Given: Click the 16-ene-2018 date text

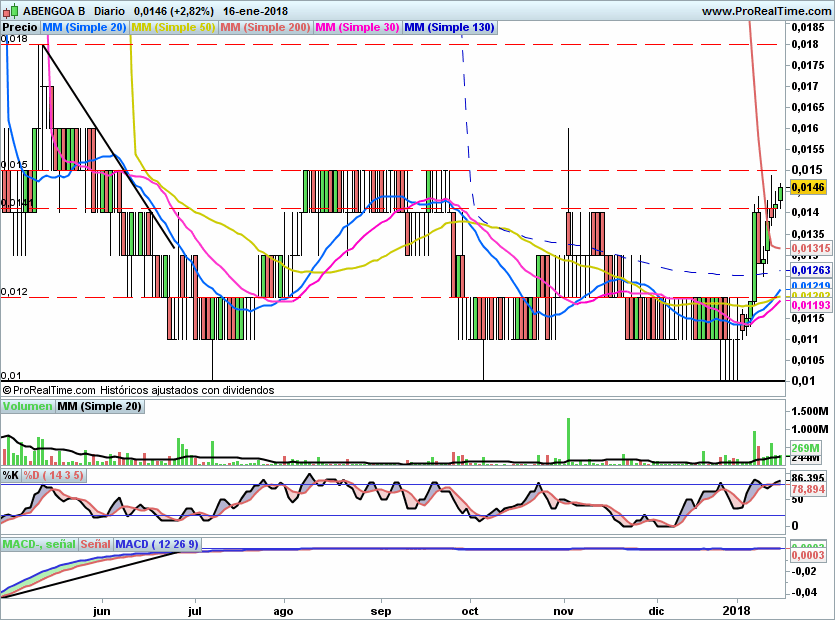Looking at the screenshot, I should point(256,11).
